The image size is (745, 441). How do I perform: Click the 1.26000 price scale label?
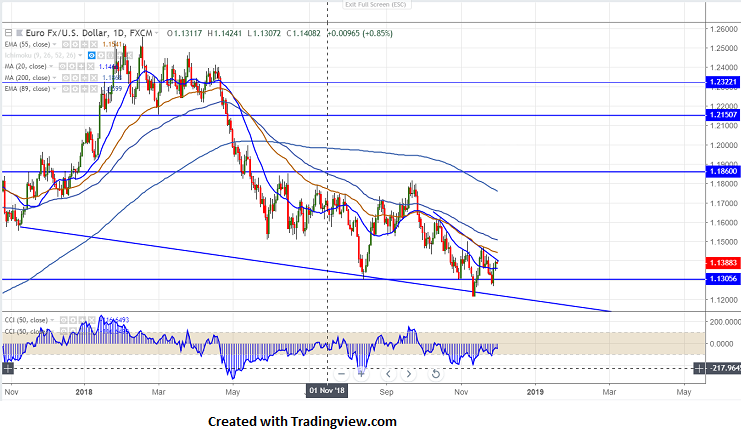click(x=724, y=29)
